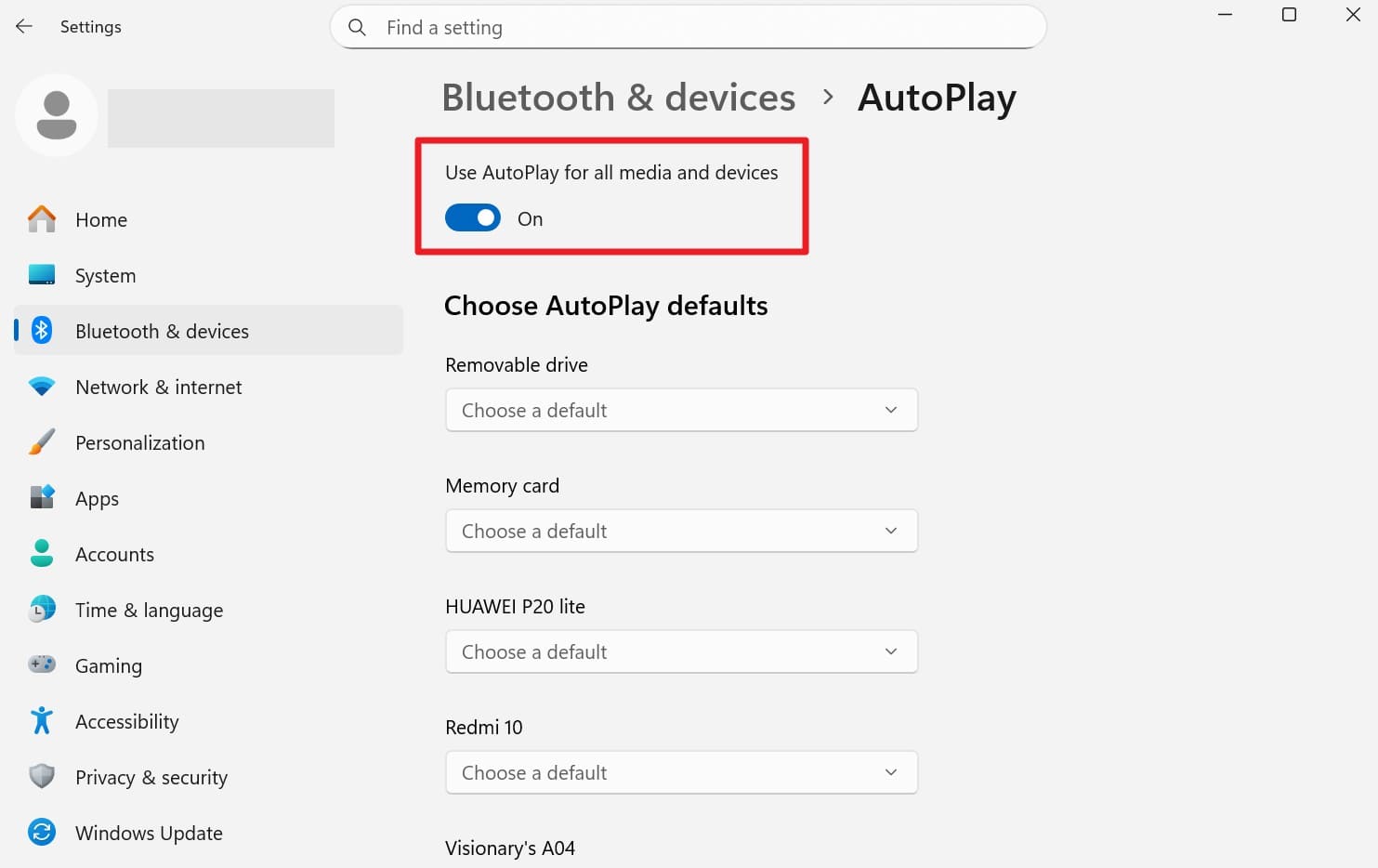The width and height of the screenshot is (1378, 868).
Task: Navigate back via Bluetooth & devices breadcrumb
Action: point(618,97)
